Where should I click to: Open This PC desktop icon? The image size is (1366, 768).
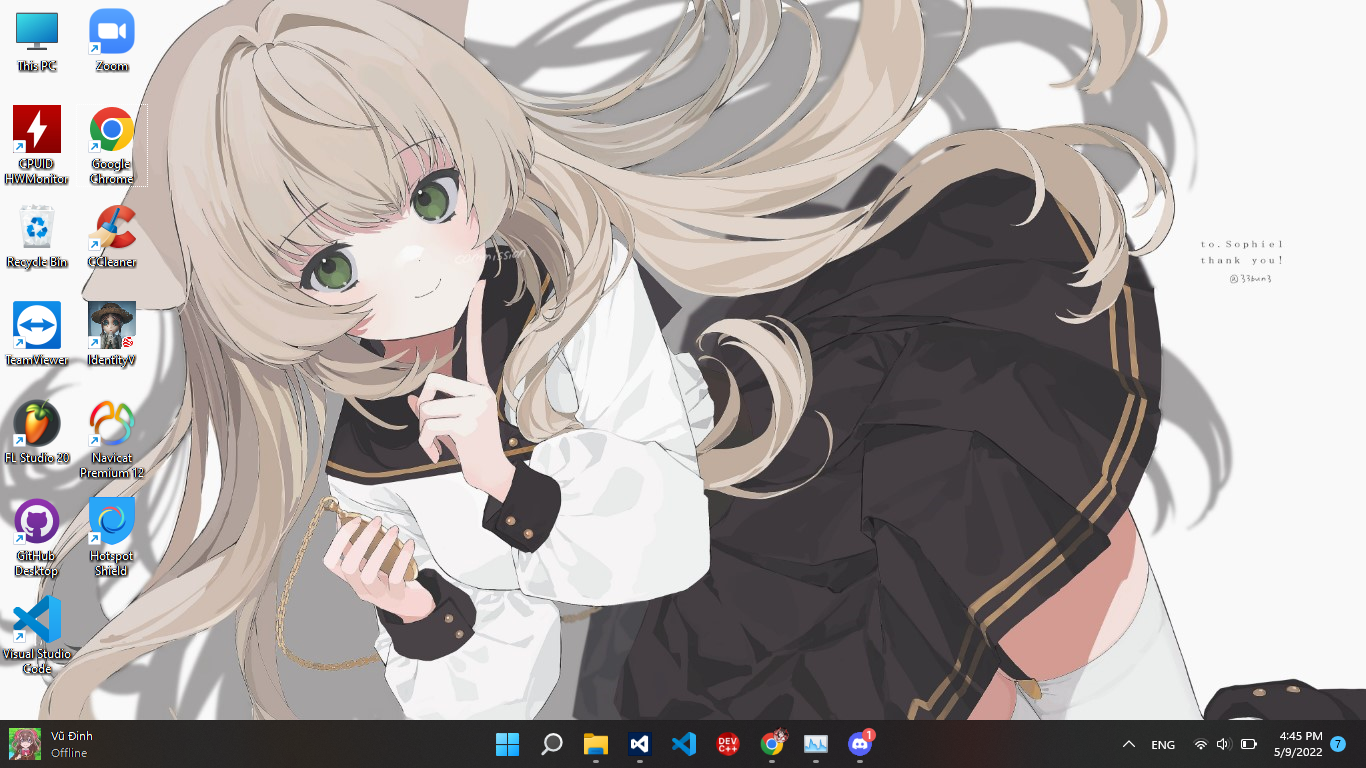[37, 41]
